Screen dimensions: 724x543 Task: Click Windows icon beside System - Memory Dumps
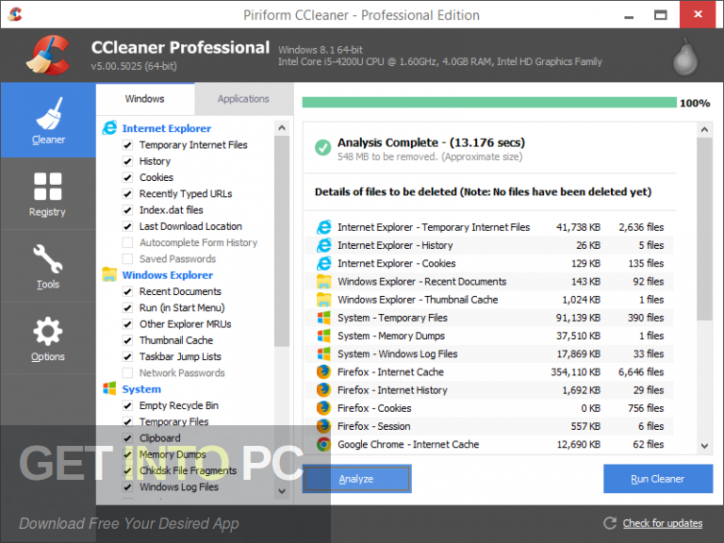pos(324,336)
